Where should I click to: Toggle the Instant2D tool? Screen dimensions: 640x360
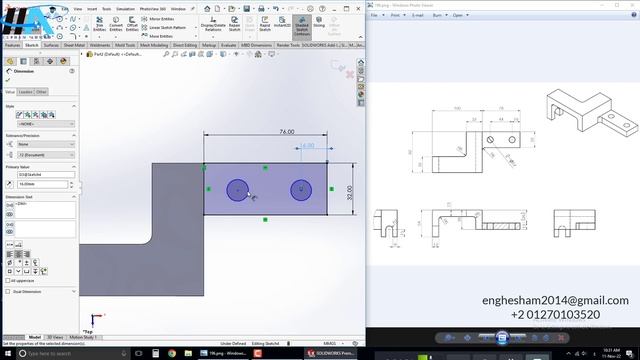pyautogui.click(x=282, y=22)
